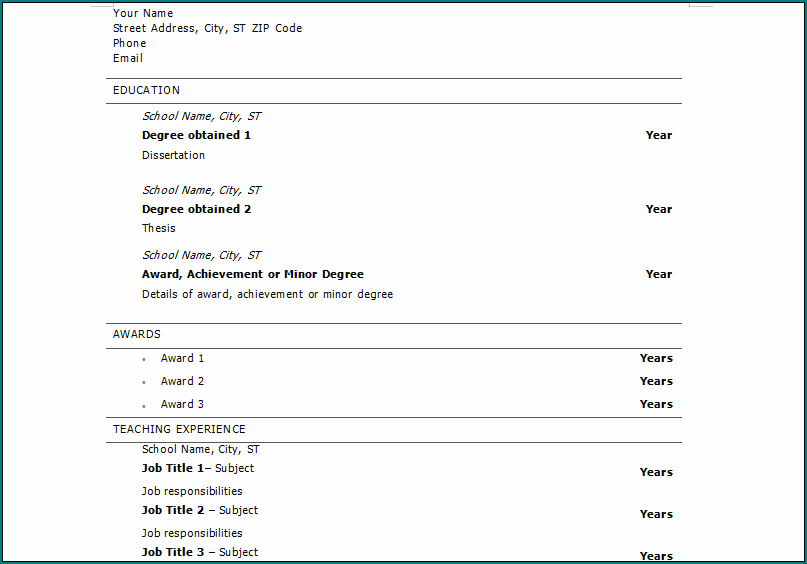
Task: Click "Details of award, achievement or minor degree"
Action: point(268,294)
